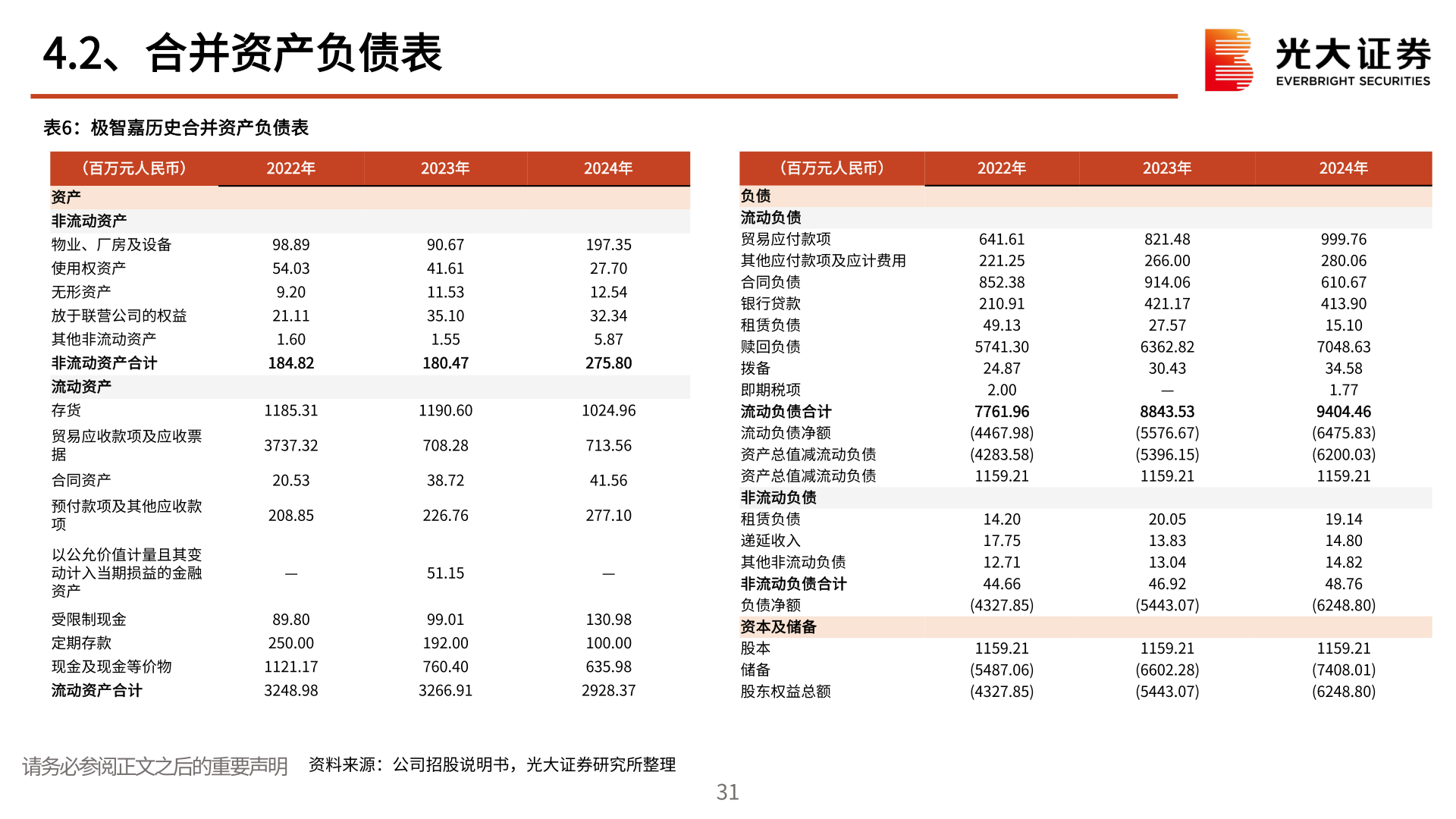
Task: Select the 定期存款 row label
Action: coord(81,643)
